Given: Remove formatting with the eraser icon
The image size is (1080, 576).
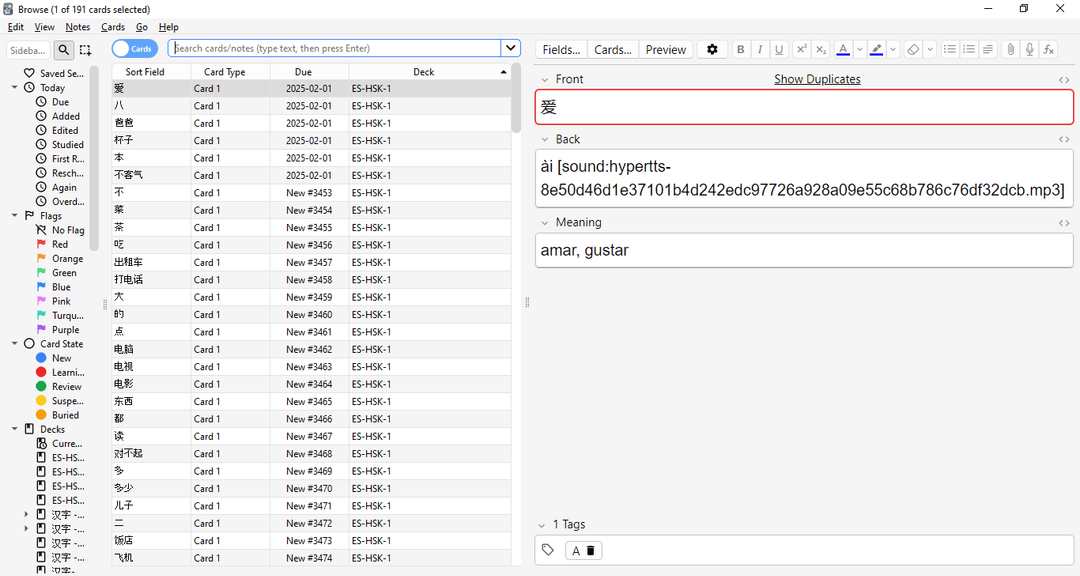Looking at the screenshot, I should tap(912, 49).
